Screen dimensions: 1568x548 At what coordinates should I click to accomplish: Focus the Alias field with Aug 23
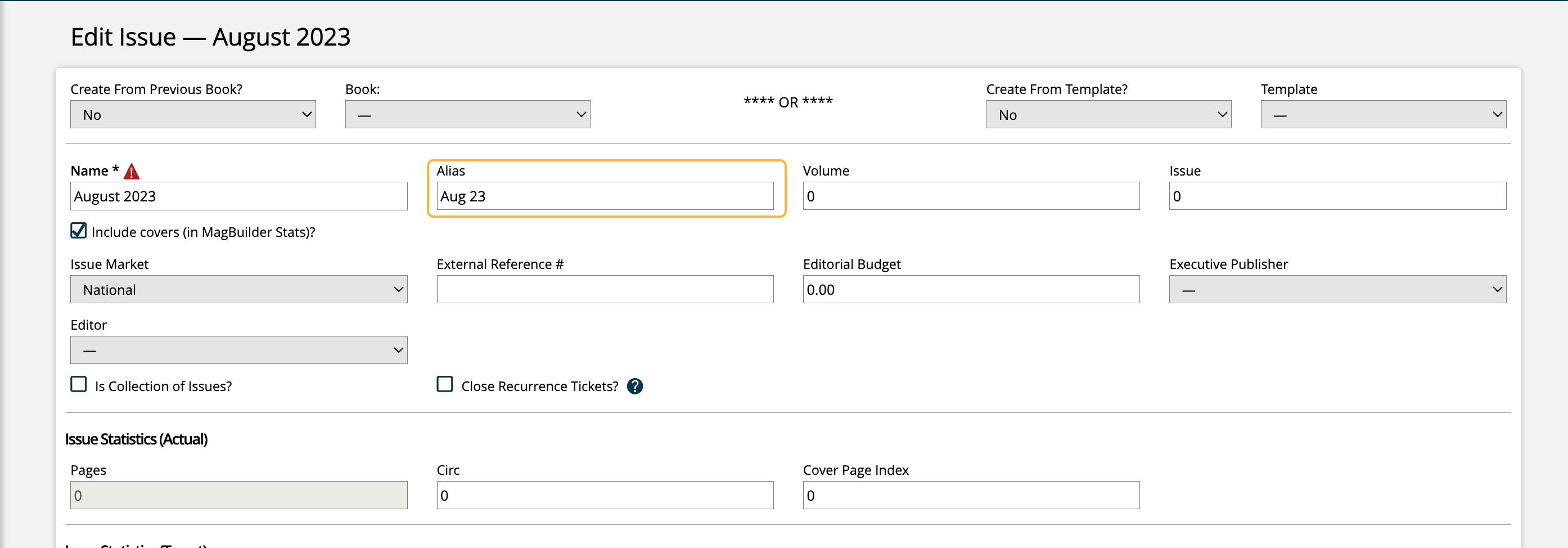pos(605,196)
